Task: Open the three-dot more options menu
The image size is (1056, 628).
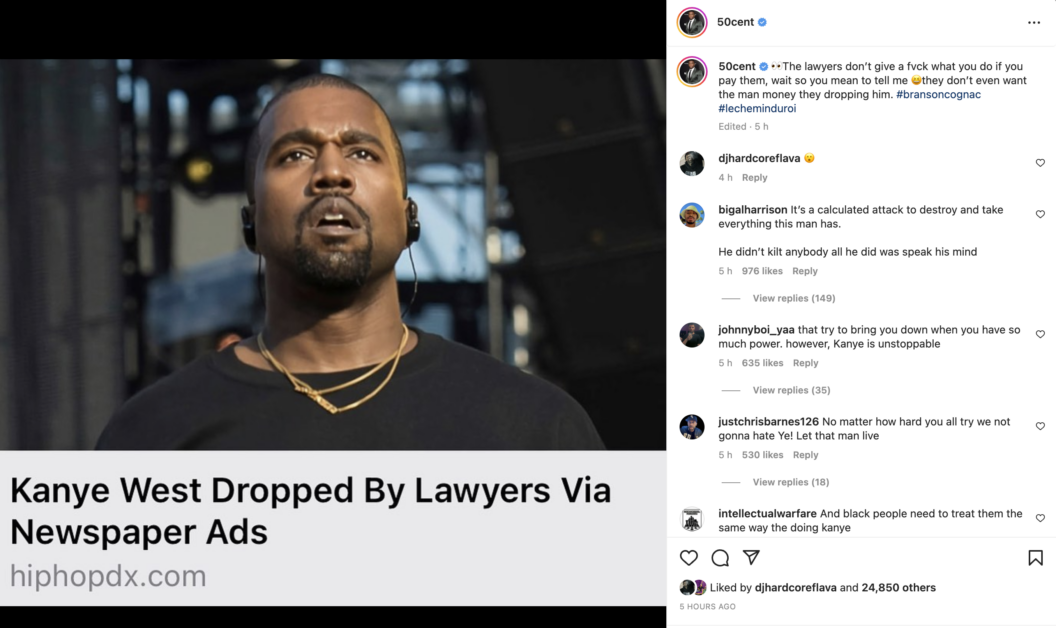Action: (1034, 23)
